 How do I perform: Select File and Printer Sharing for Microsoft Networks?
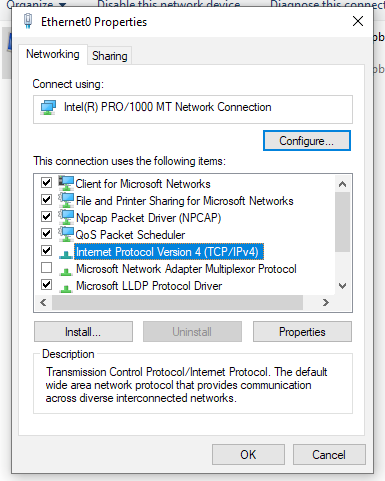(185, 201)
